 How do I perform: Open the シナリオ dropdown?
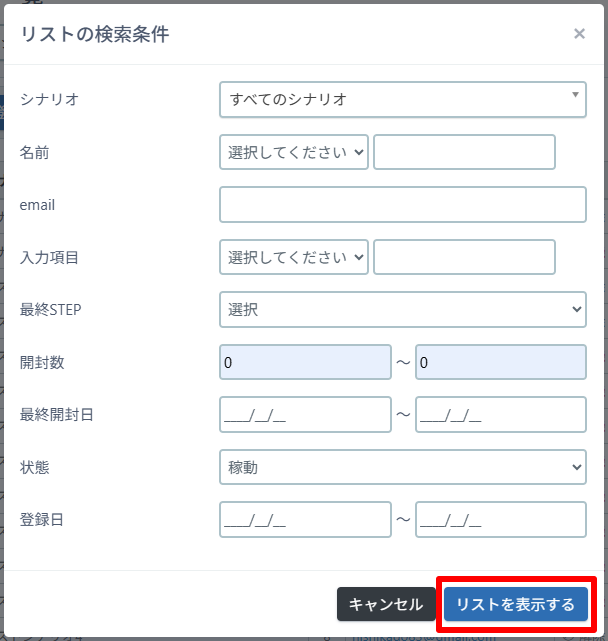click(400, 99)
